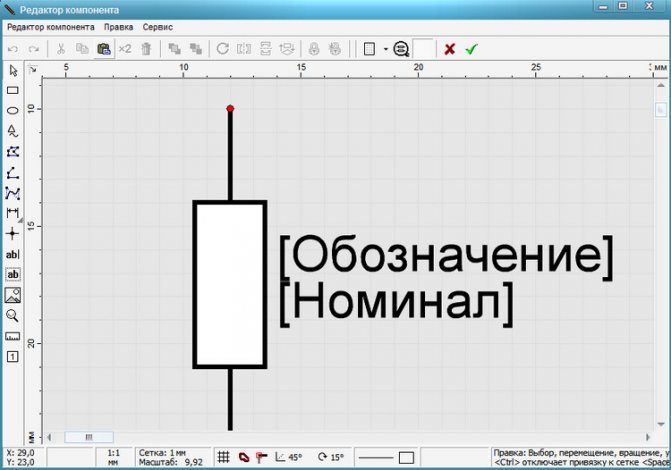Screen dimensions: 671x470
Task: Toggle the 15 degree rotation step
Action: point(330,457)
